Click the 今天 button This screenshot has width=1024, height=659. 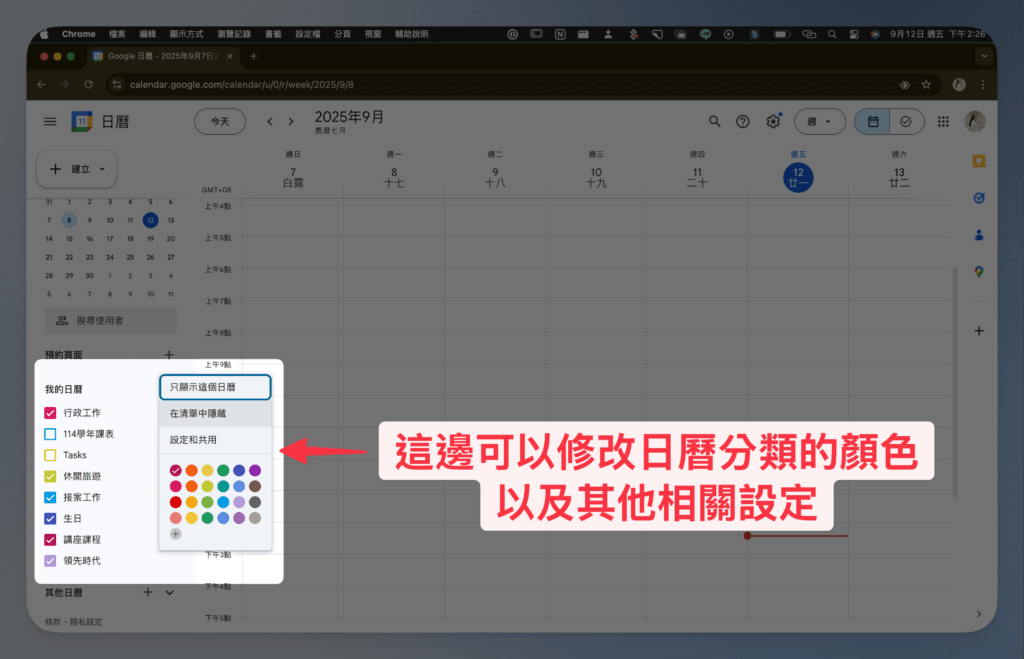(x=219, y=121)
